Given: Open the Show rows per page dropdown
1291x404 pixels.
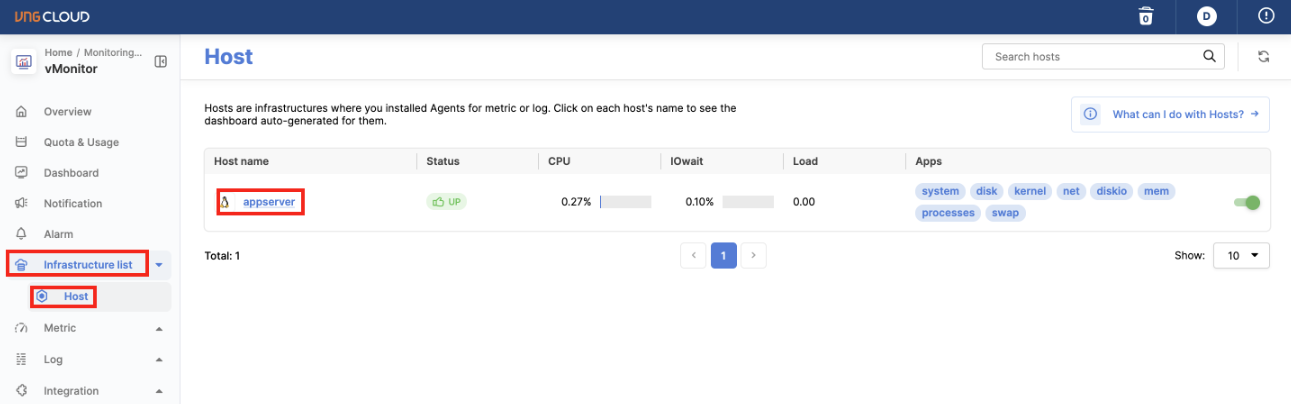Looking at the screenshot, I should pos(1241,256).
